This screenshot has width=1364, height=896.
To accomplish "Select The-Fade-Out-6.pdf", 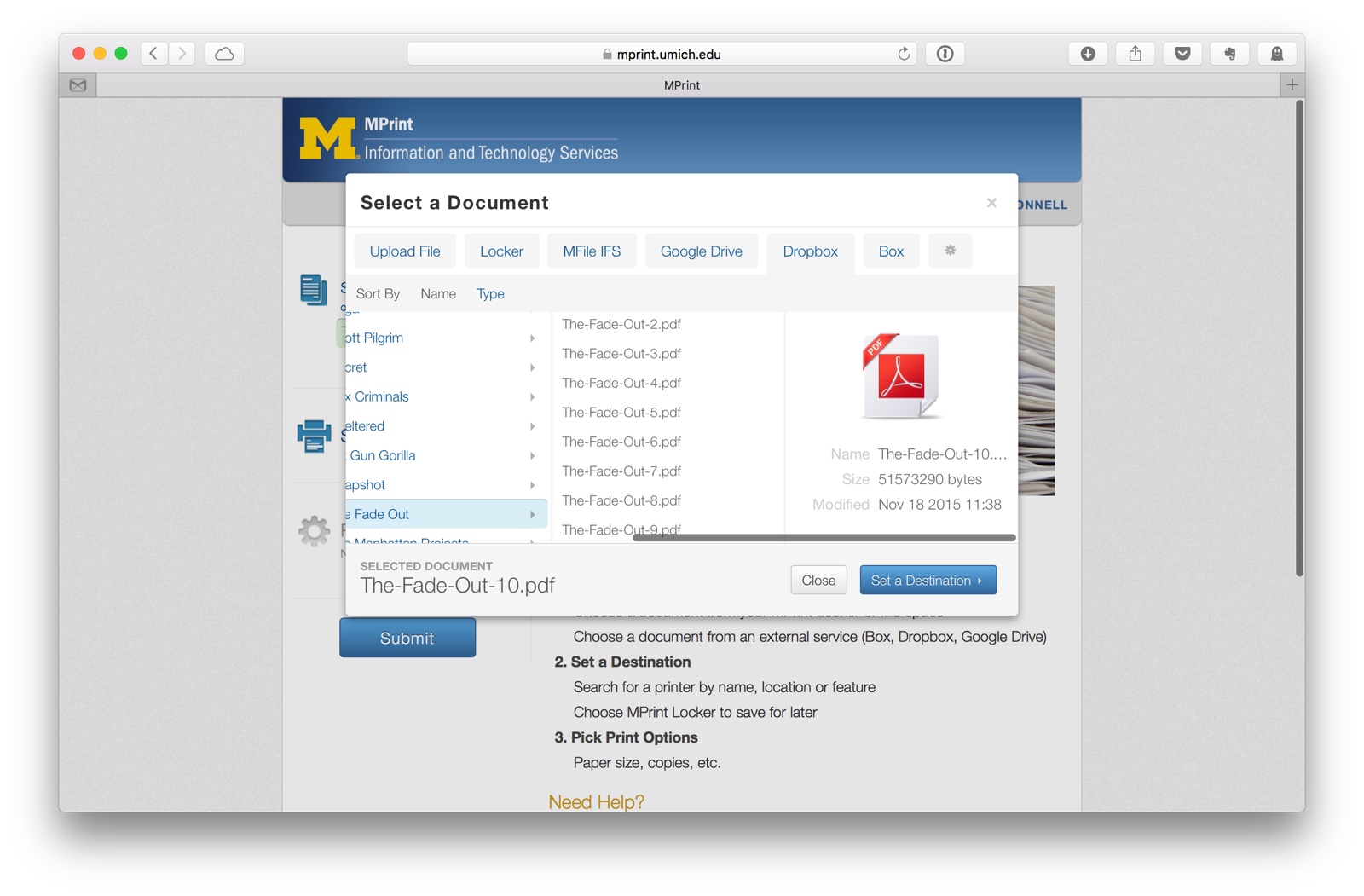I will click(x=621, y=442).
